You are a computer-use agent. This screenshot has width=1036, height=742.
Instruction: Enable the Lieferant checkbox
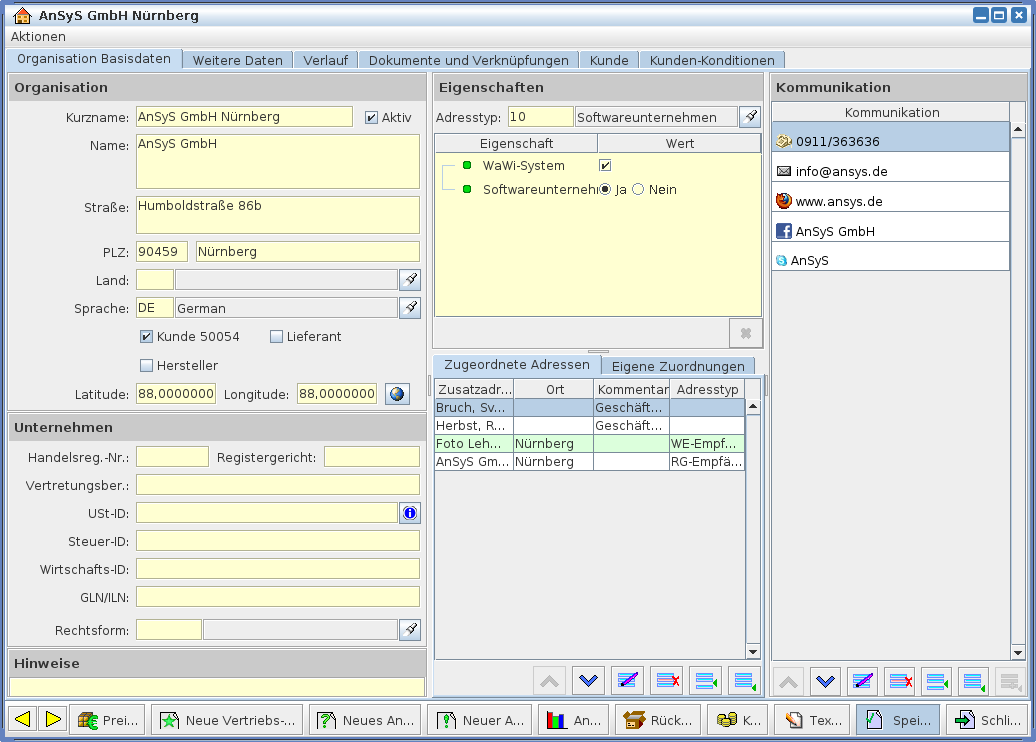coord(277,337)
